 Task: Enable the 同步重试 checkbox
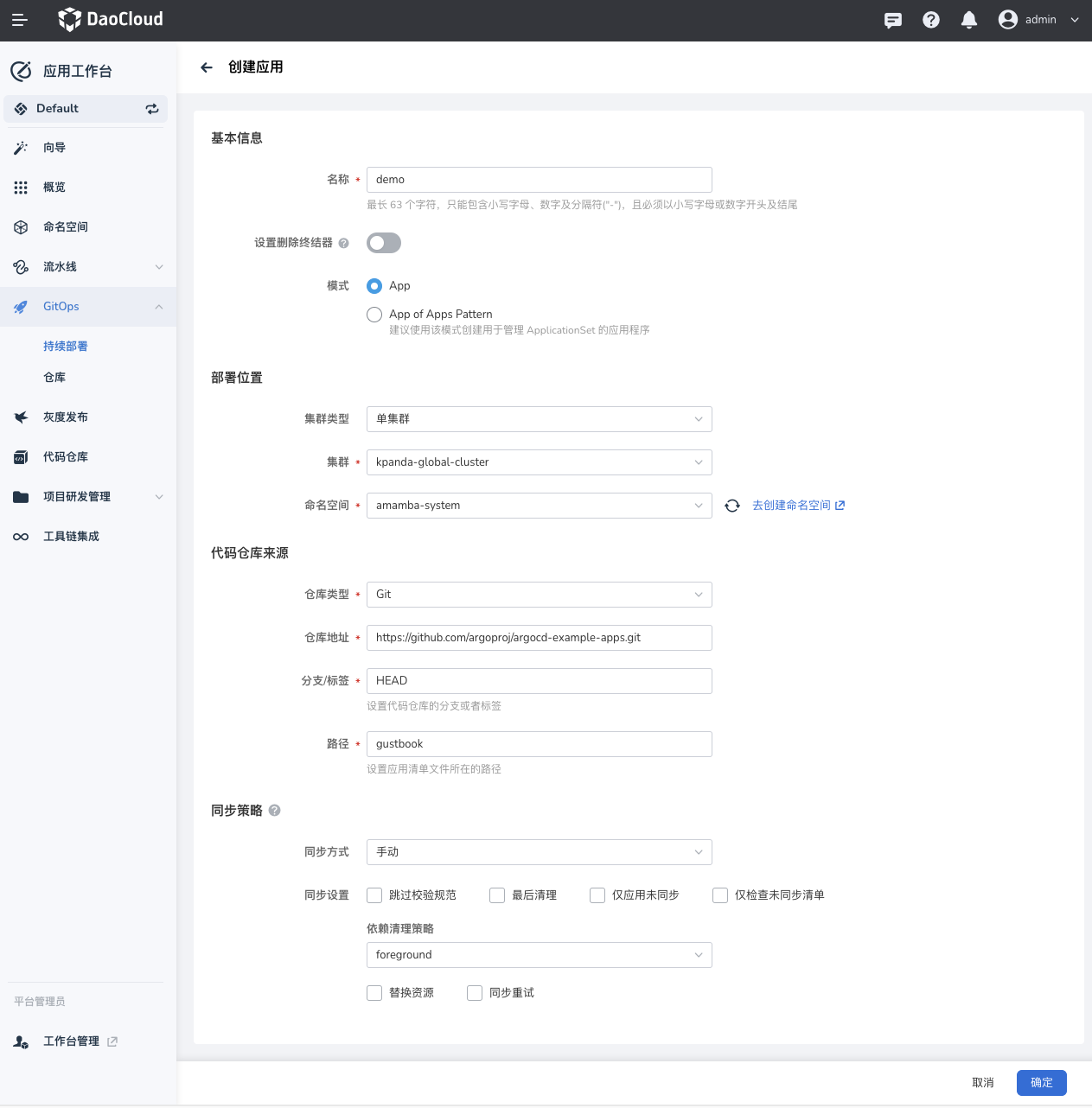[475, 993]
